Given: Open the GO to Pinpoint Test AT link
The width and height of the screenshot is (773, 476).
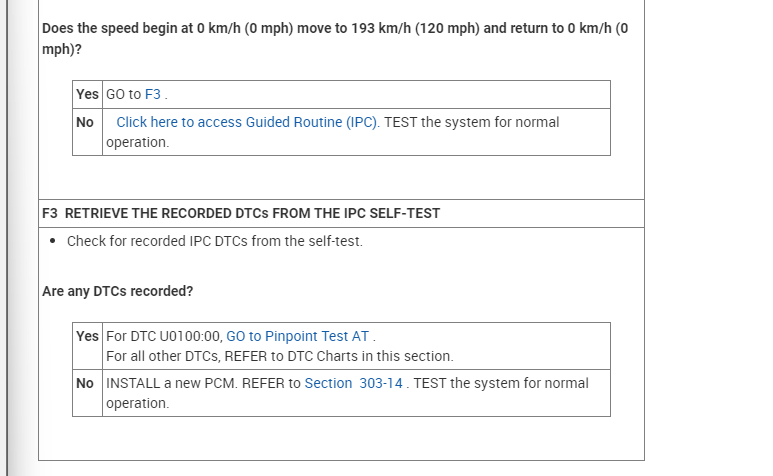Looking at the screenshot, I should (x=298, y=336).
